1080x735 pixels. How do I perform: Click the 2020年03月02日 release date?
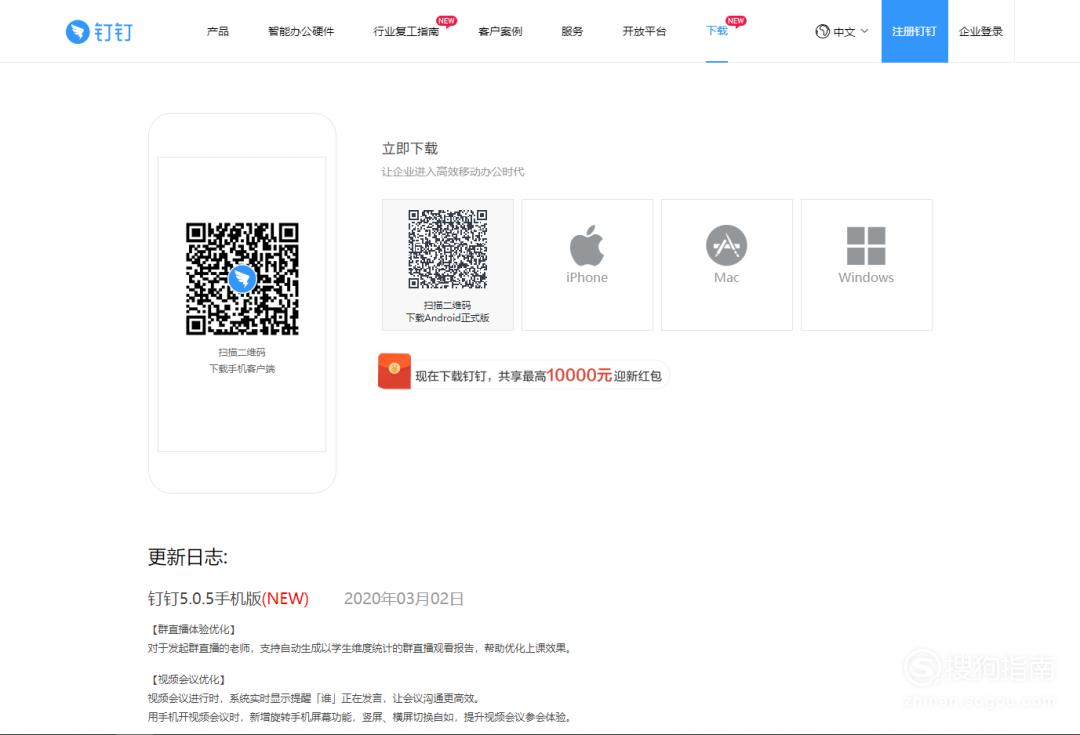tap(404, 599)
